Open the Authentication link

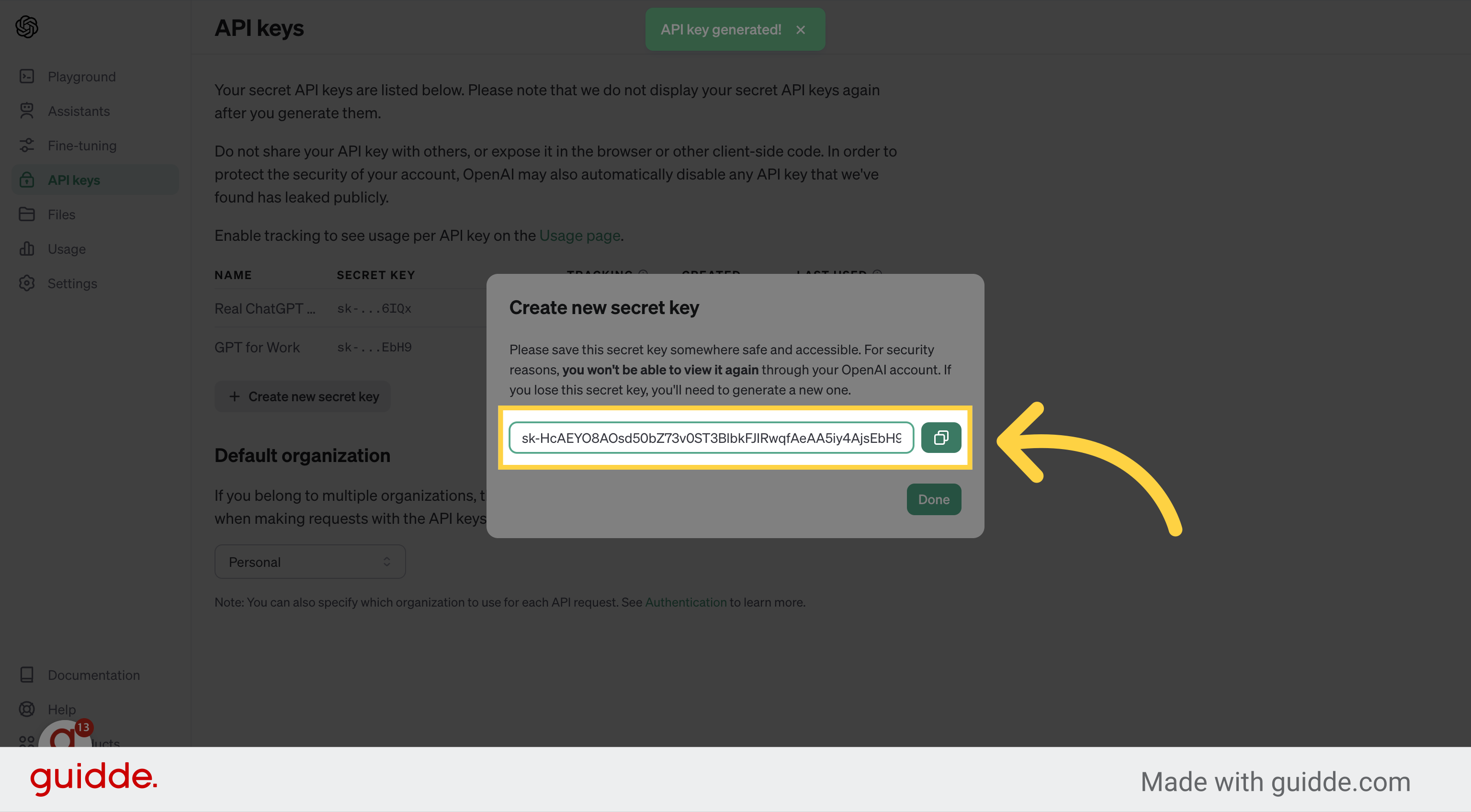click(686, 602)
